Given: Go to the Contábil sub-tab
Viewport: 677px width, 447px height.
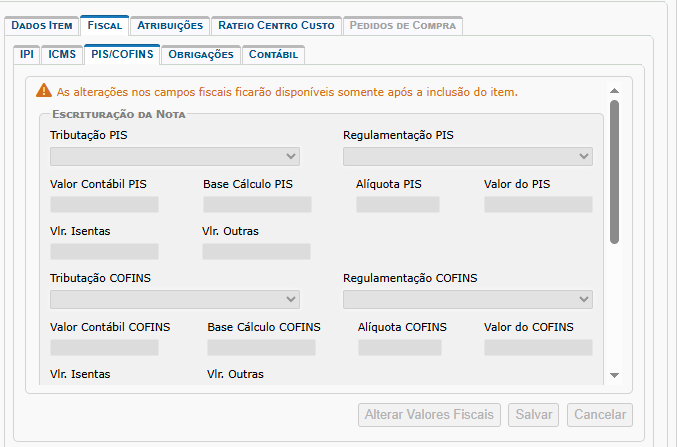Looking at the screenshot, I should pos(272,55).
